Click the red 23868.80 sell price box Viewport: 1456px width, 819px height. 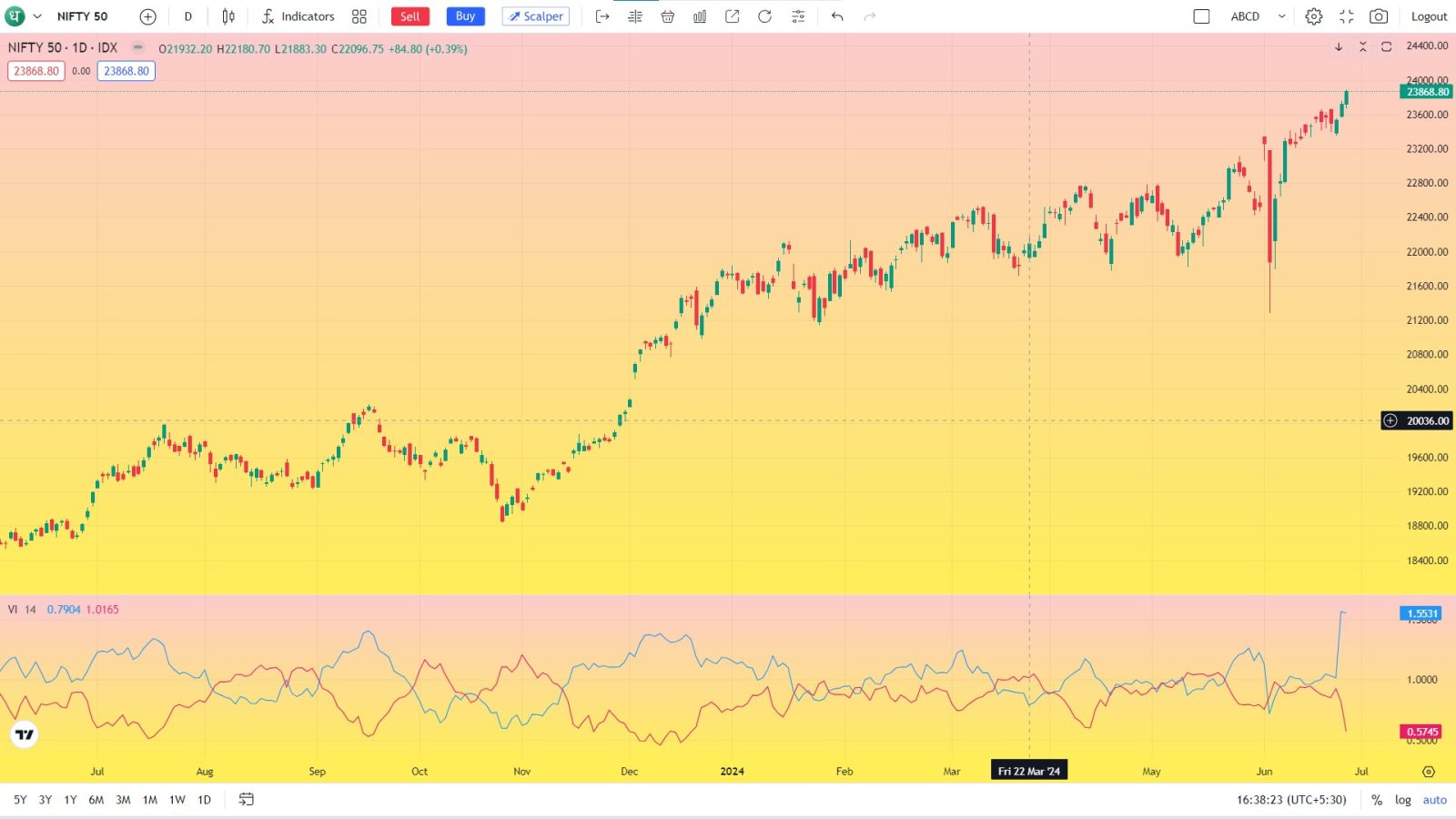[x=36, y=71]
